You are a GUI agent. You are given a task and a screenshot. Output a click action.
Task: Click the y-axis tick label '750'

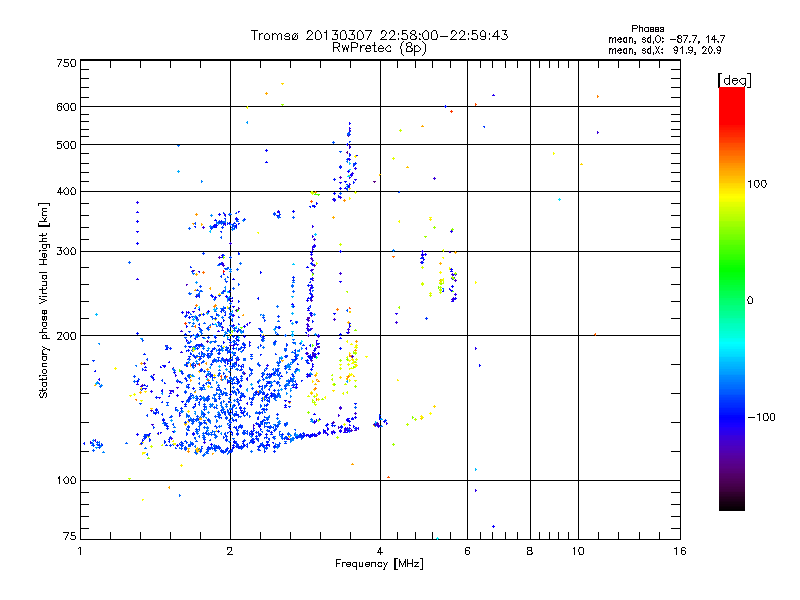pyautogui.click(x=66, y=63)
